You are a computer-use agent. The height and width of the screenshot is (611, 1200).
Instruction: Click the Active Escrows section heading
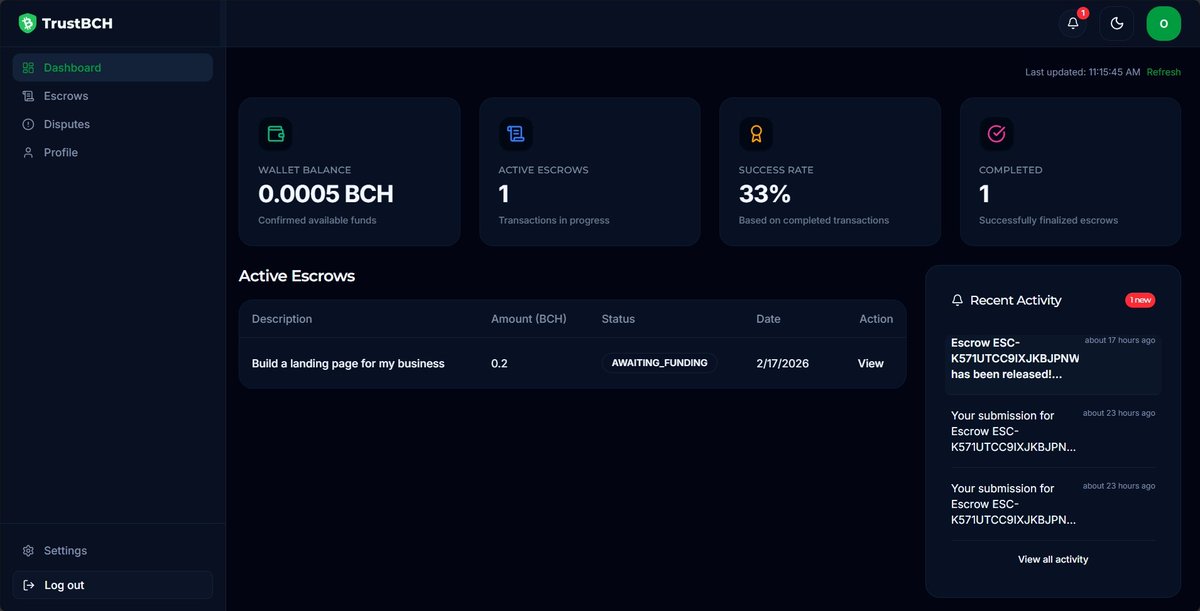[297, 276]
